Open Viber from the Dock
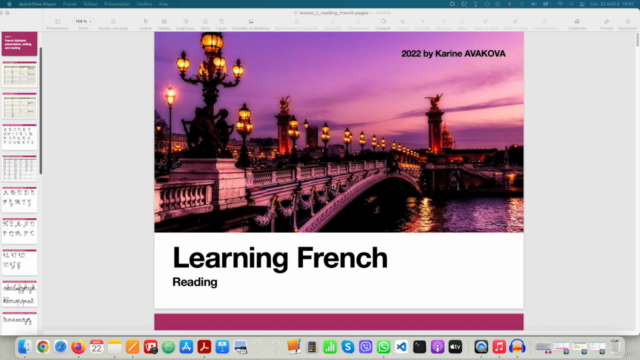 [366, 347]
